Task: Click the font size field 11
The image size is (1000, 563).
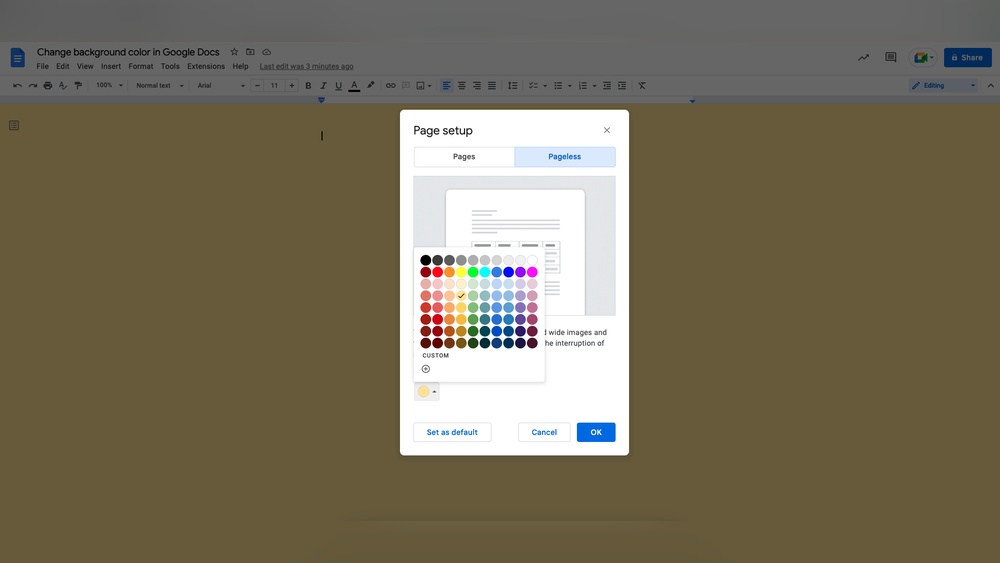Action: [x=274, y=85]
